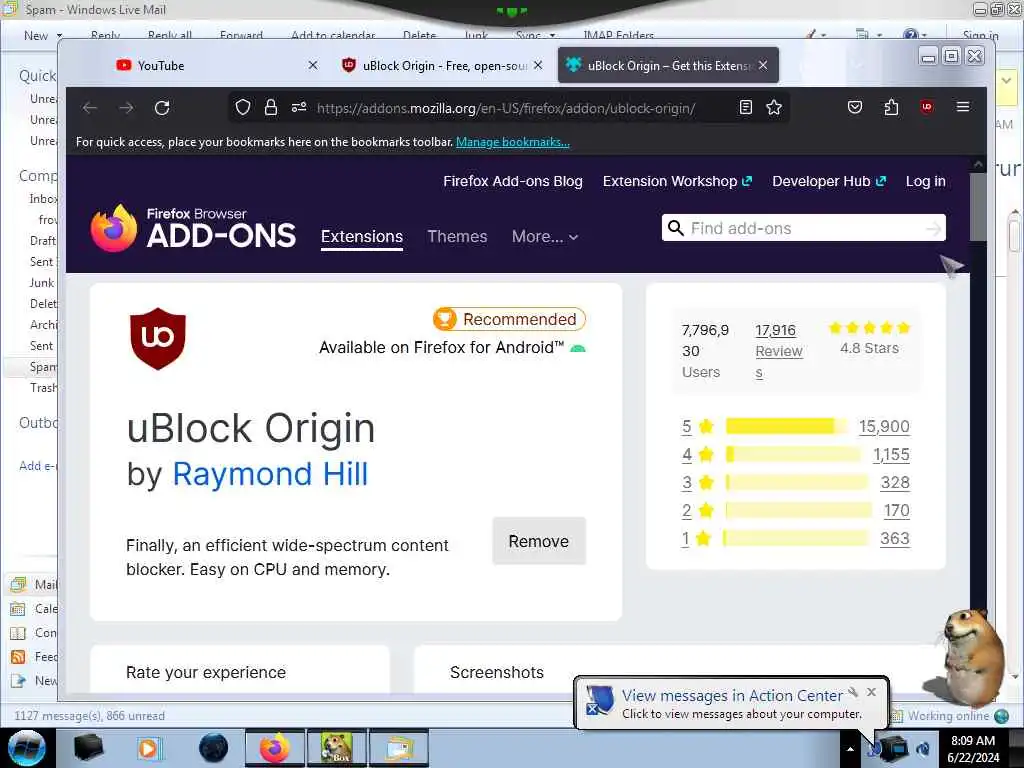The image size is (1024, 768).
Task: Open 2-star reviews row link
Action: pos(686,511)
